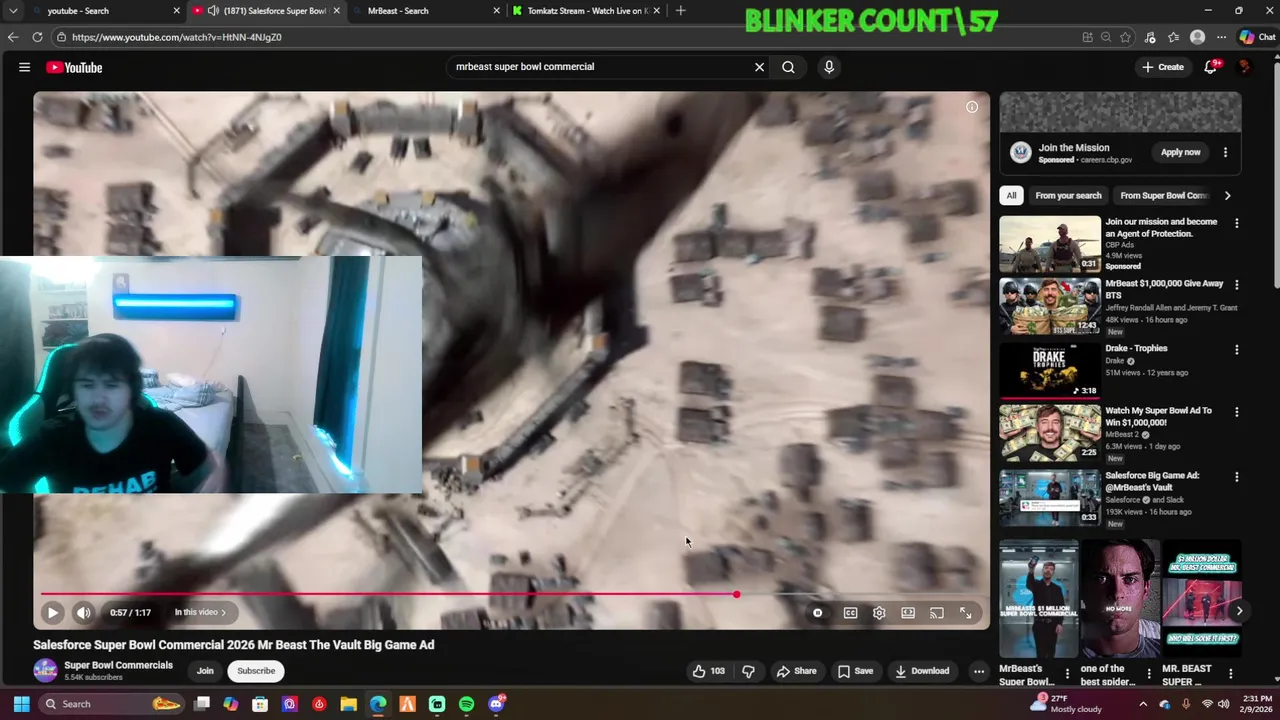Viewport: 1280px width, 720px height.
Task: Open a new browser tab
Action: pyautogui.click(x=681, y=11)
